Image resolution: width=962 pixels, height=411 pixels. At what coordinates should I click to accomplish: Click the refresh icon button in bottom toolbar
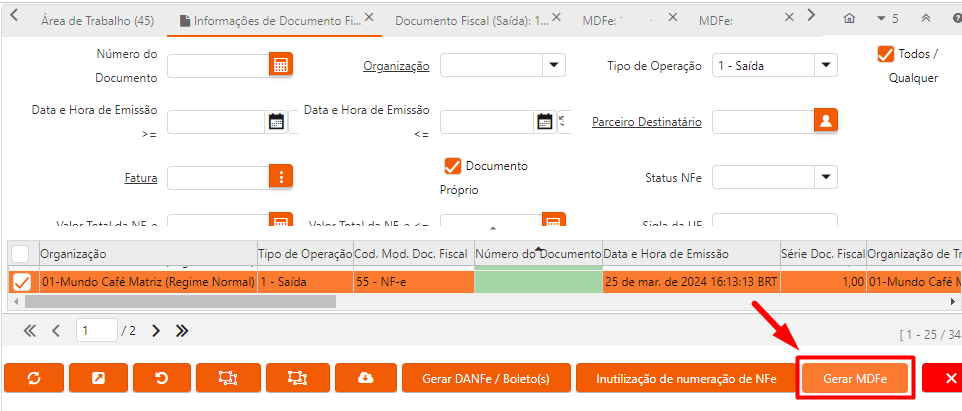[x=34, y=377]
